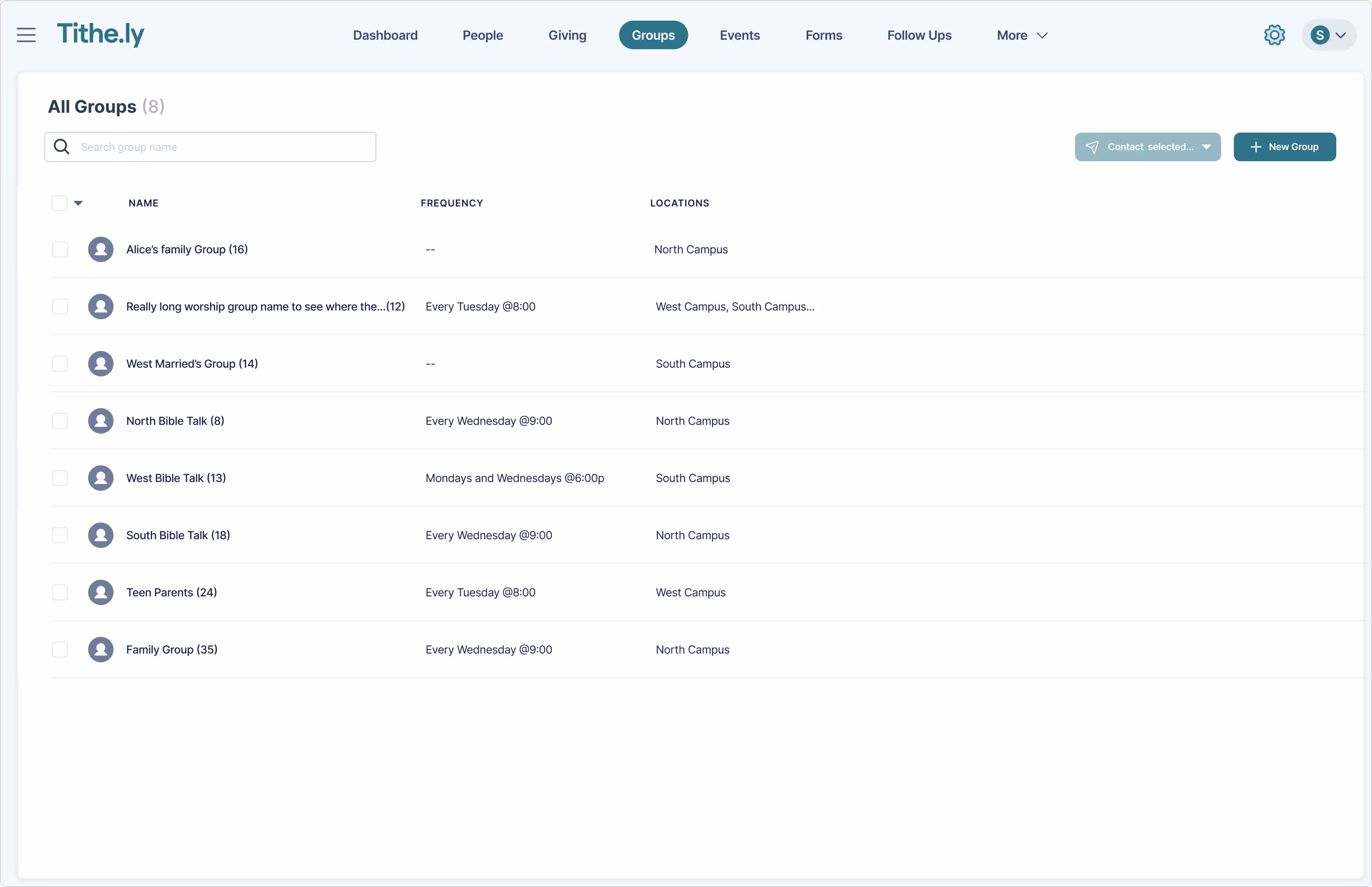
Task: Check the Family Group checkbox
Action: click(60, 650)
